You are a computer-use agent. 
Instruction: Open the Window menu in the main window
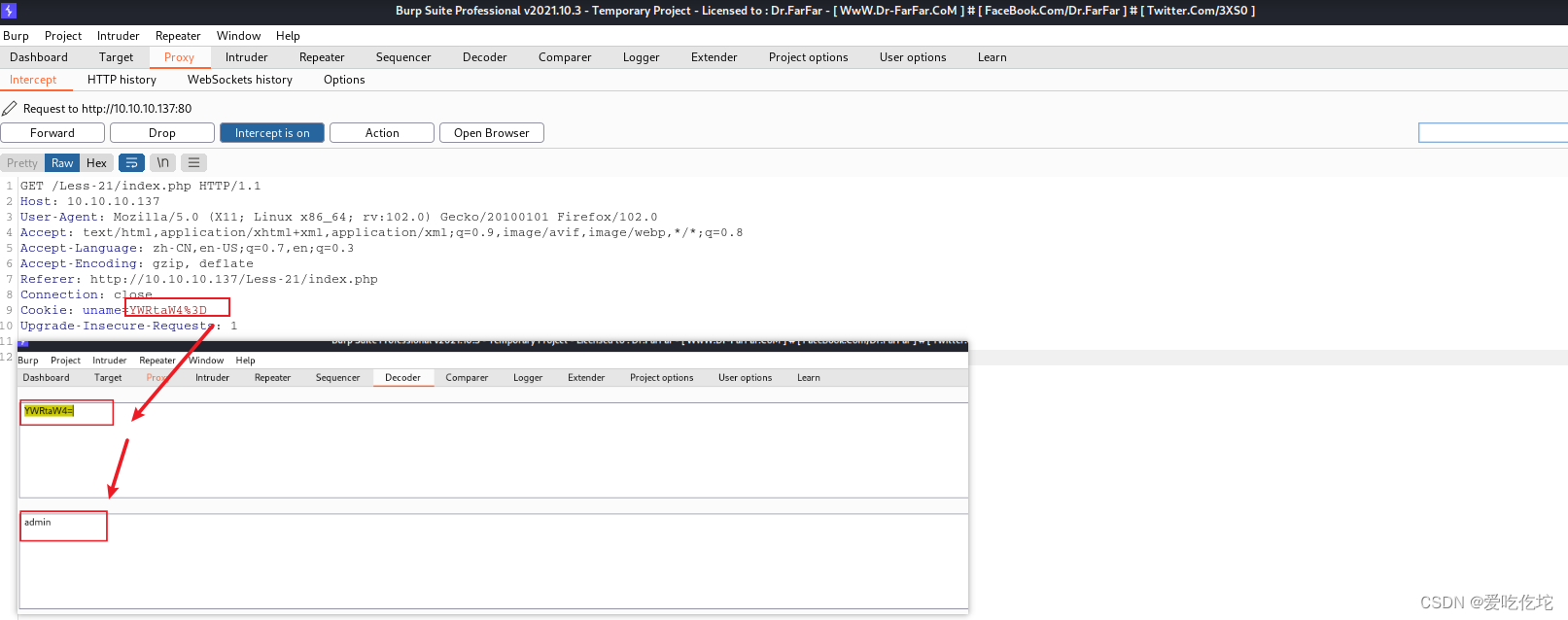[239, 36]
